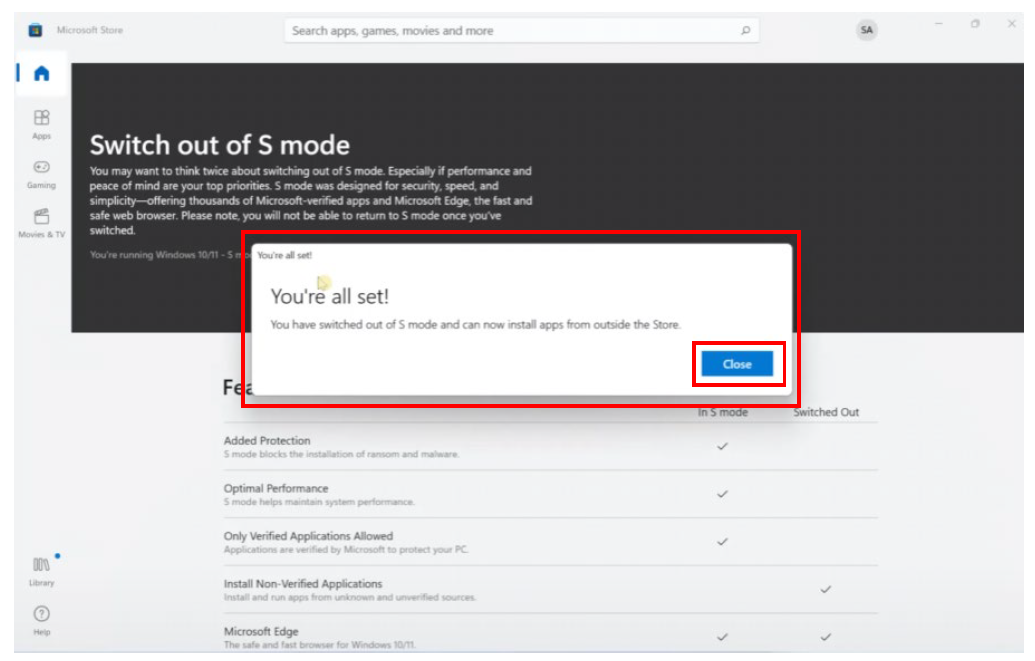
Task: Click the Microsoft Store logo icon
Action: click(x=35, y=30)
